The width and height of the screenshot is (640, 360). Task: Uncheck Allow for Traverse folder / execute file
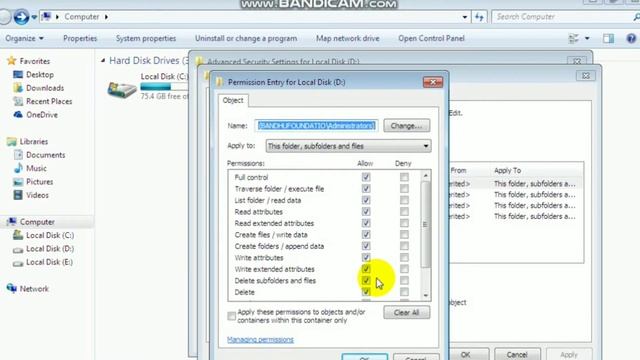coord(366,189)
